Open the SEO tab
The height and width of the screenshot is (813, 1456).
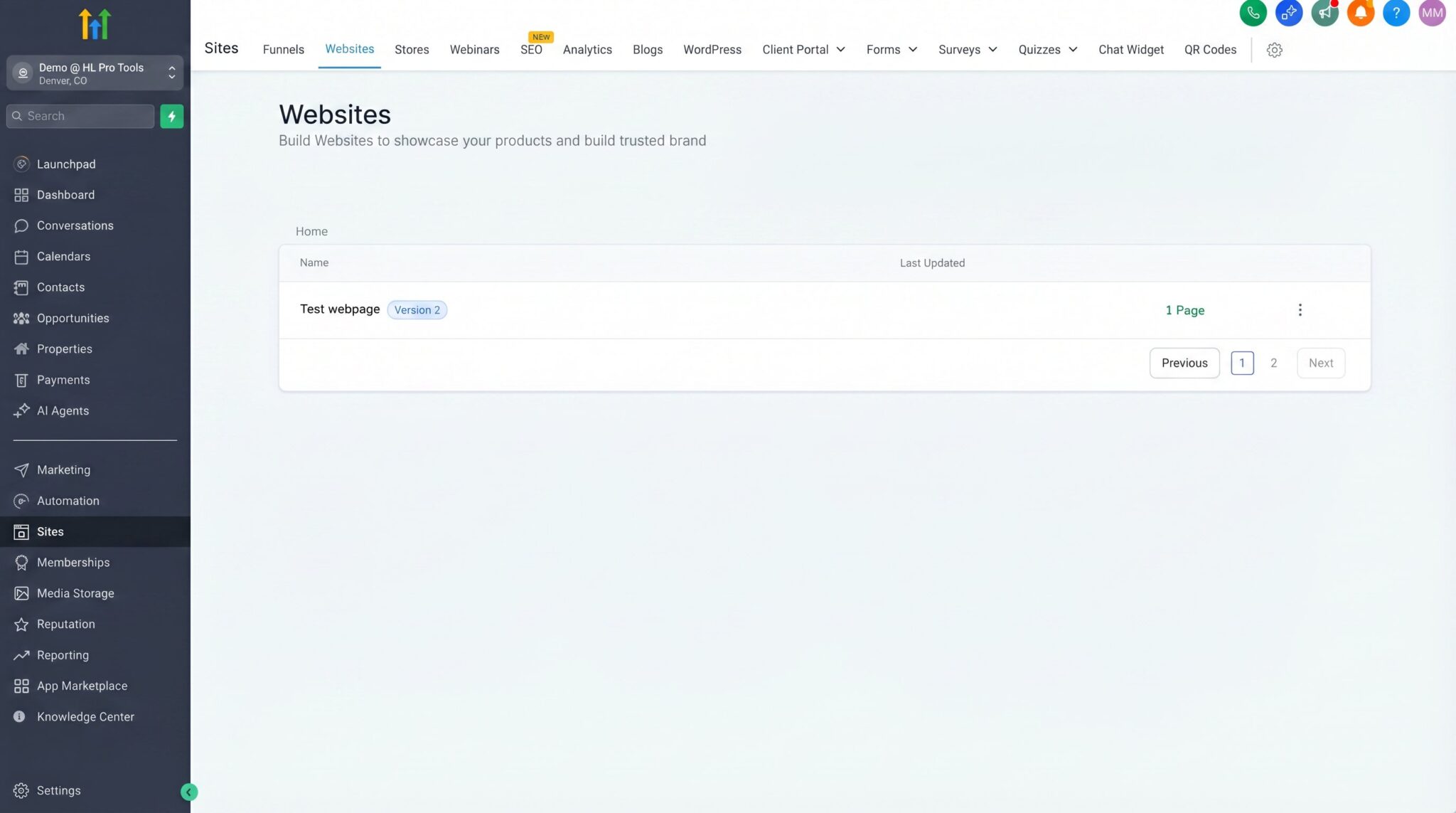coord(531,50)
